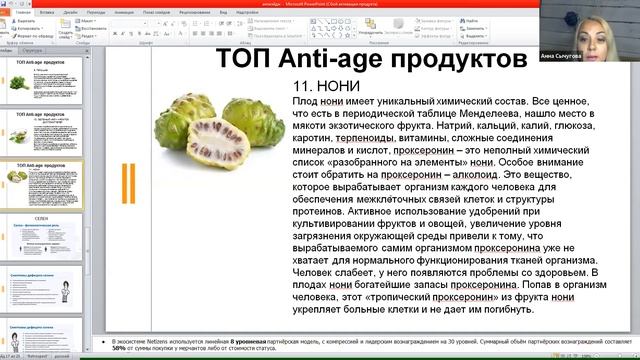
Task: Click the Упорядочить (Arrange) button
Action: (370, 27)
